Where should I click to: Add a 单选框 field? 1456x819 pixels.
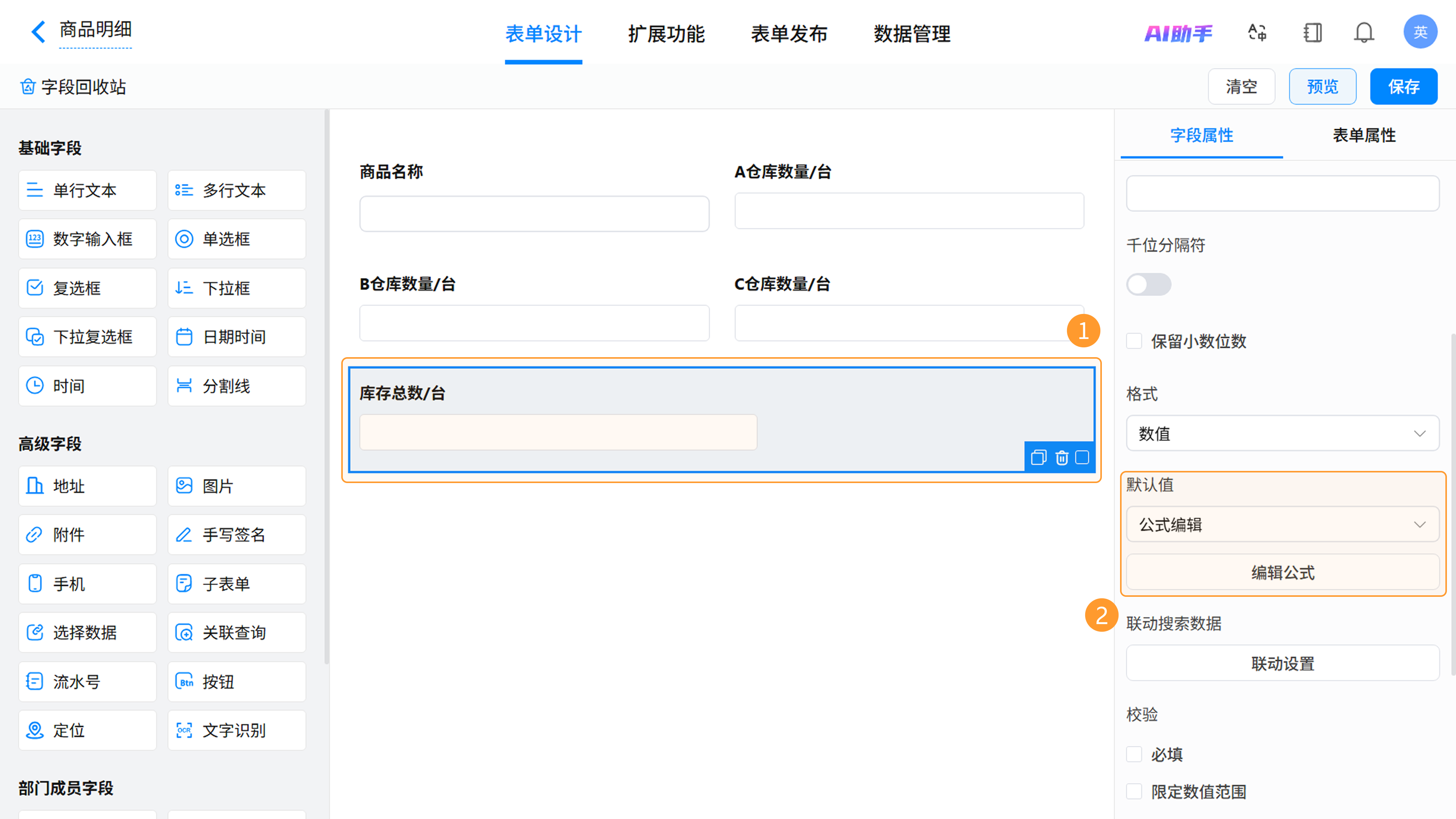click(237, 239)
